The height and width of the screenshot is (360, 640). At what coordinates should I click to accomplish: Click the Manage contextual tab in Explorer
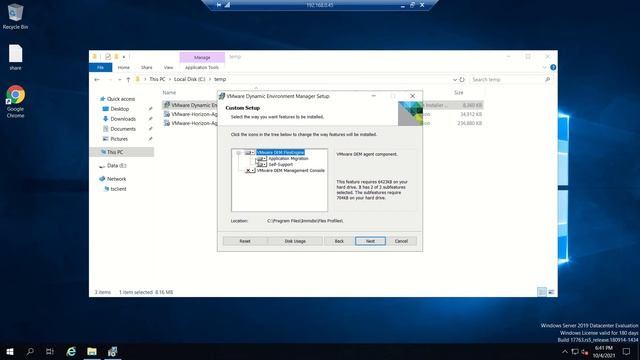point(202,58)
